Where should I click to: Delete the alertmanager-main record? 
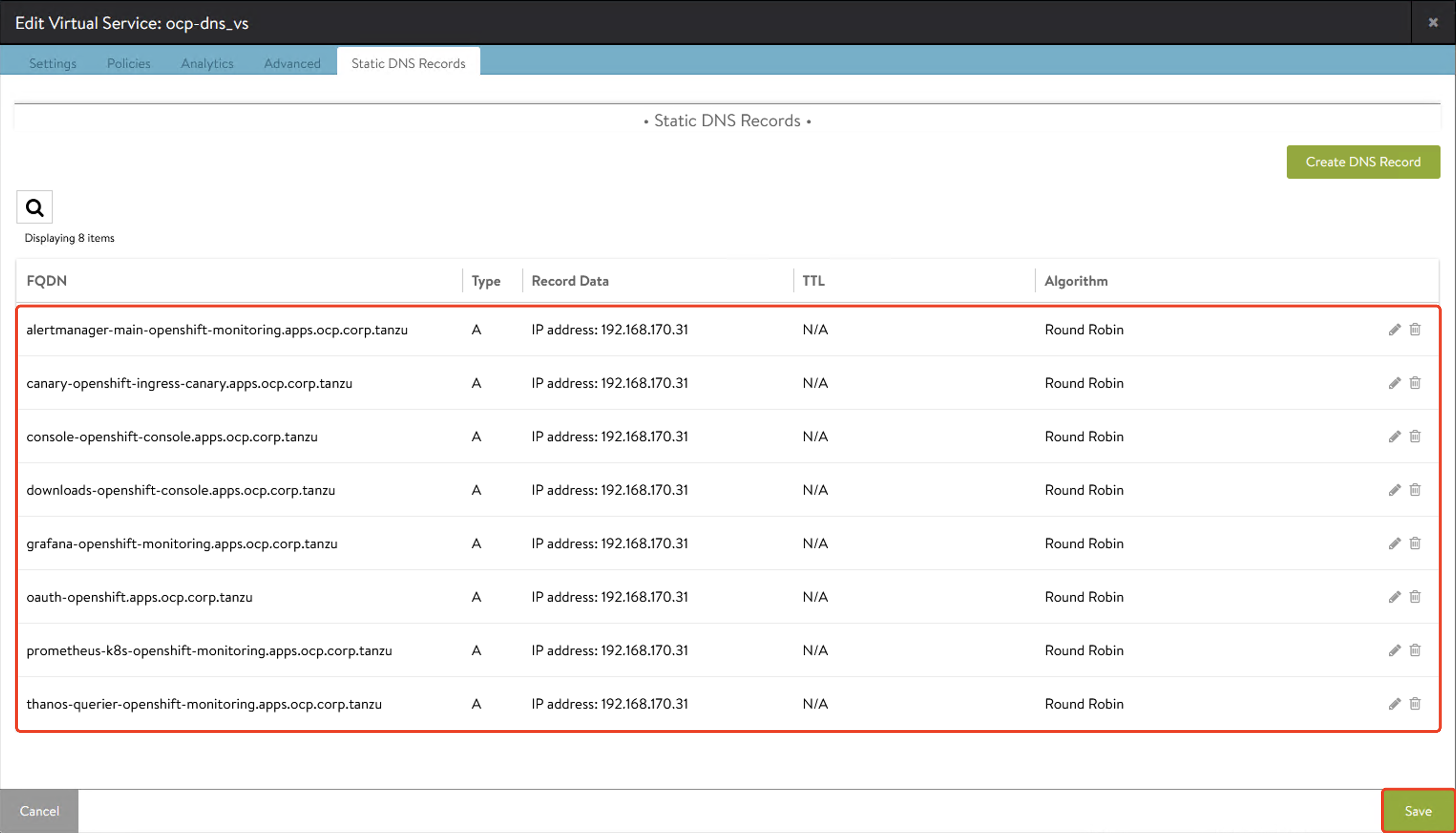pos(1415,330)
